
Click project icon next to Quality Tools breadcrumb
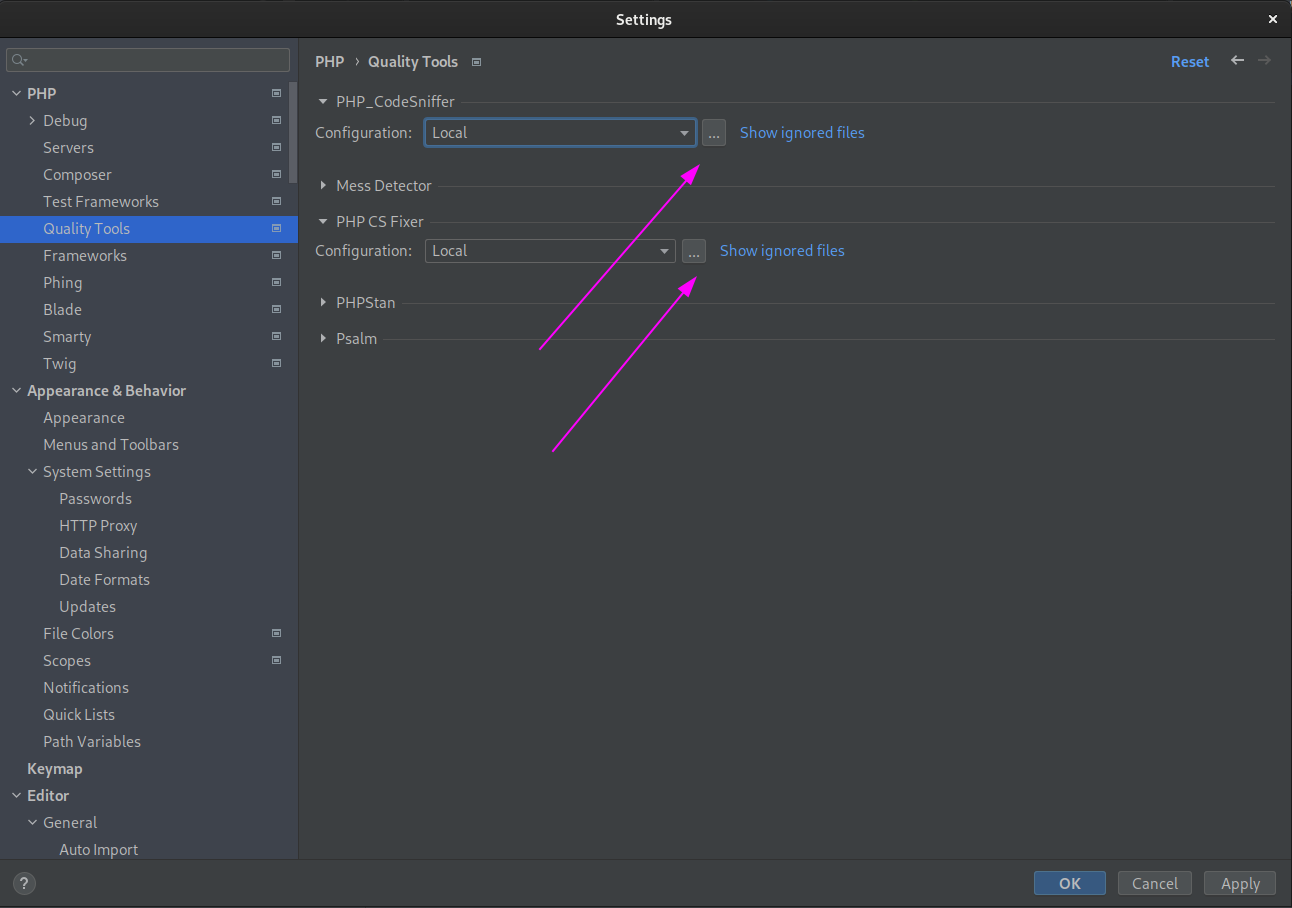pos(477,62)
